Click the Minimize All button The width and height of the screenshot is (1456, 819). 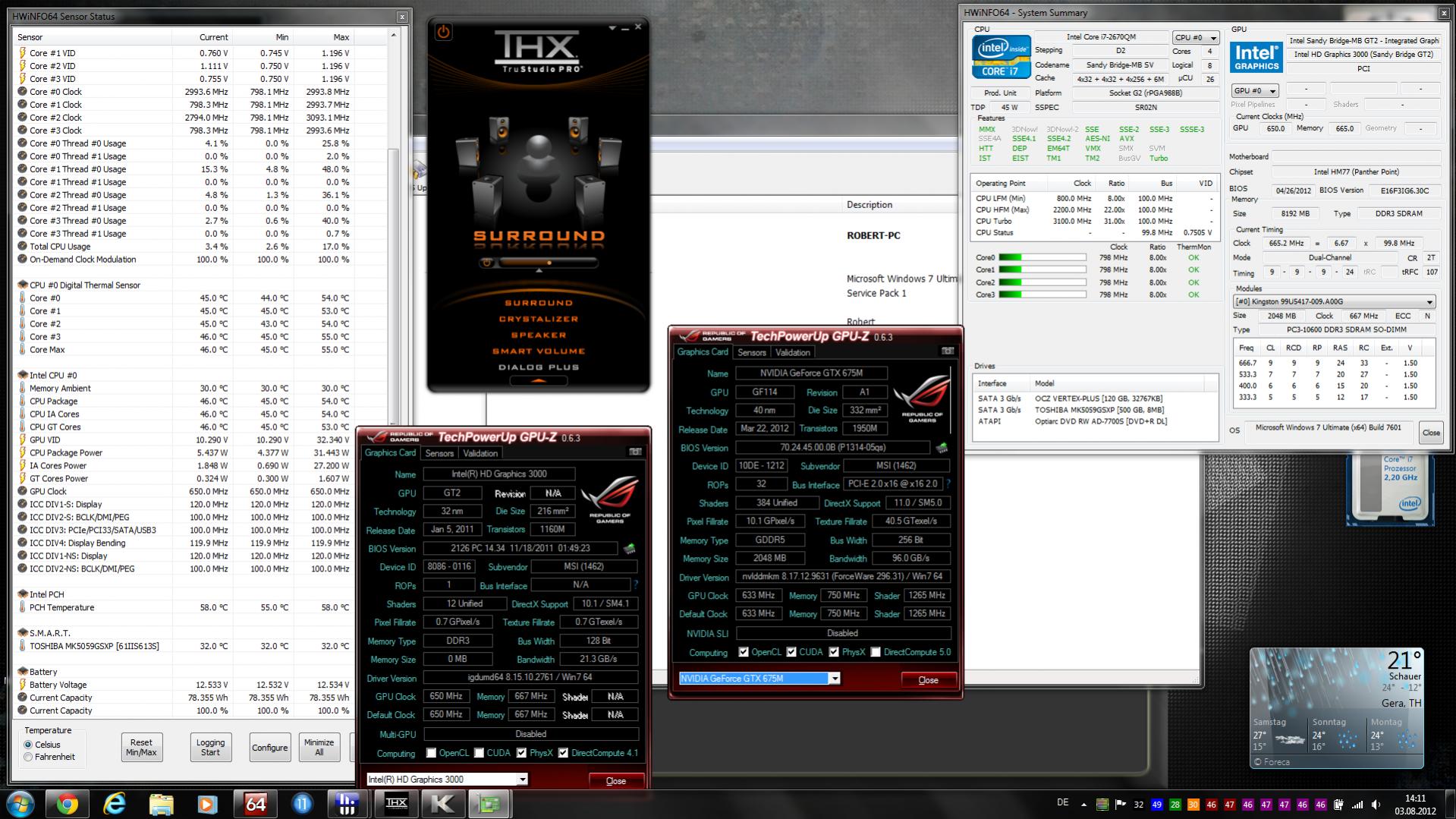(x=319, y=748)
